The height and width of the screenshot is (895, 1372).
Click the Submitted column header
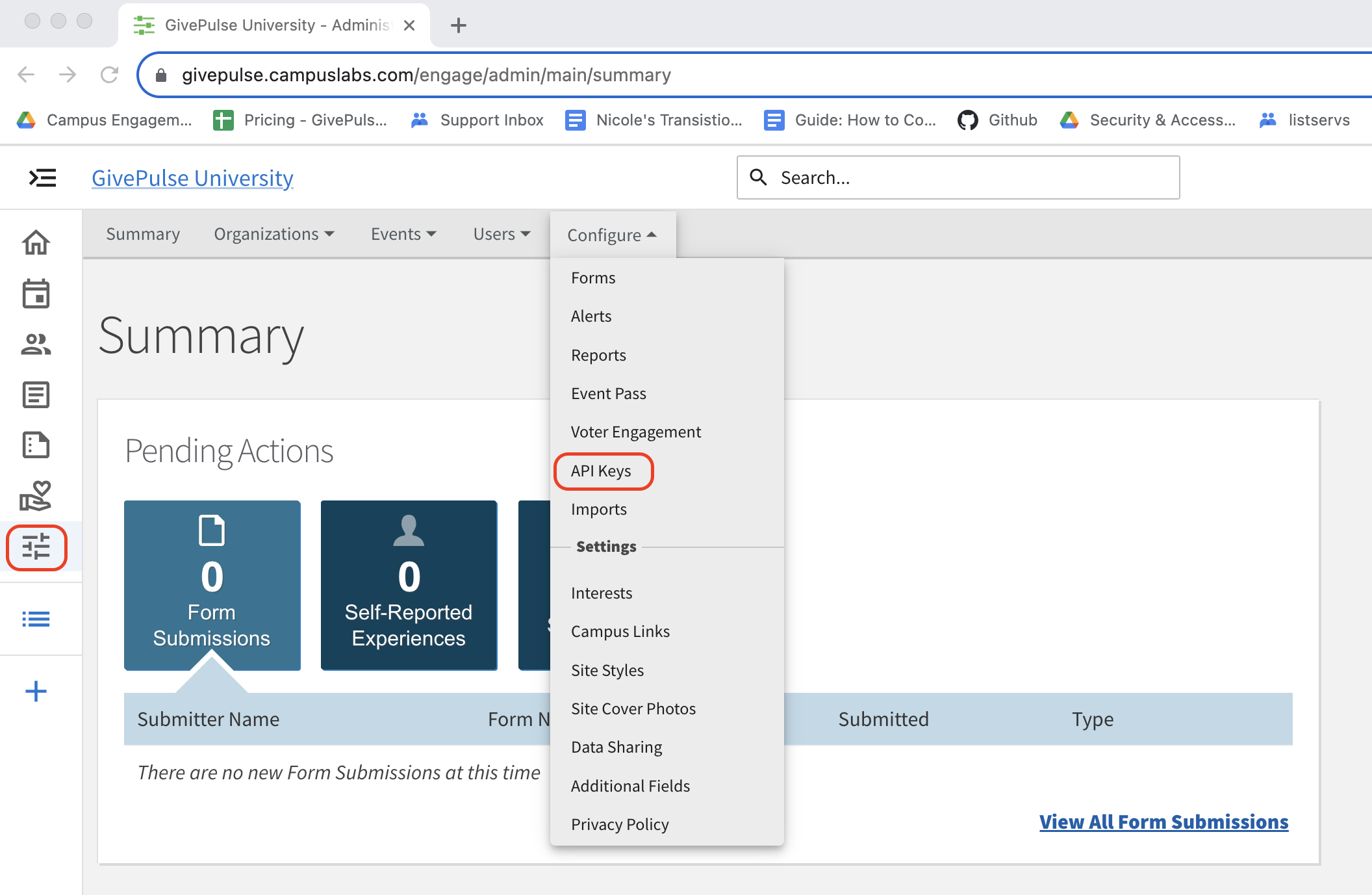click(x=883, y=719)
